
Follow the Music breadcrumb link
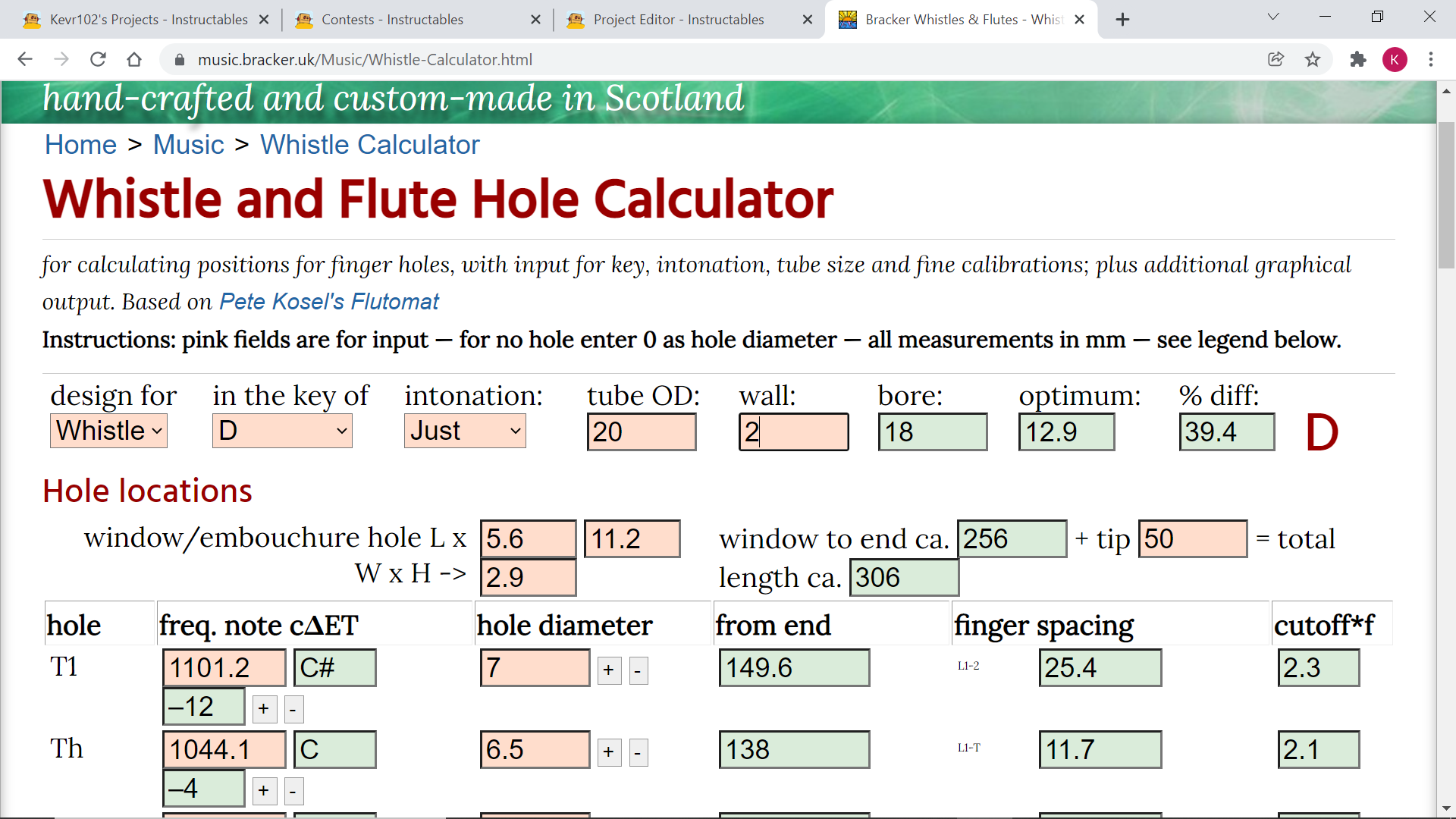(189, 145)
